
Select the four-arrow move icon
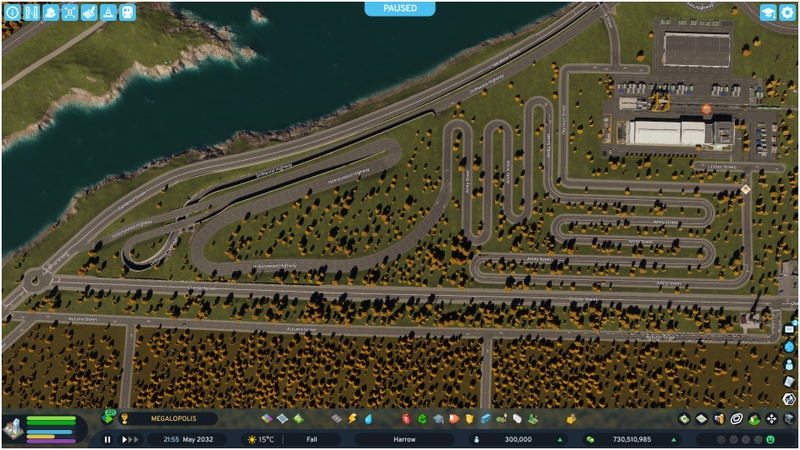(771, 419)
